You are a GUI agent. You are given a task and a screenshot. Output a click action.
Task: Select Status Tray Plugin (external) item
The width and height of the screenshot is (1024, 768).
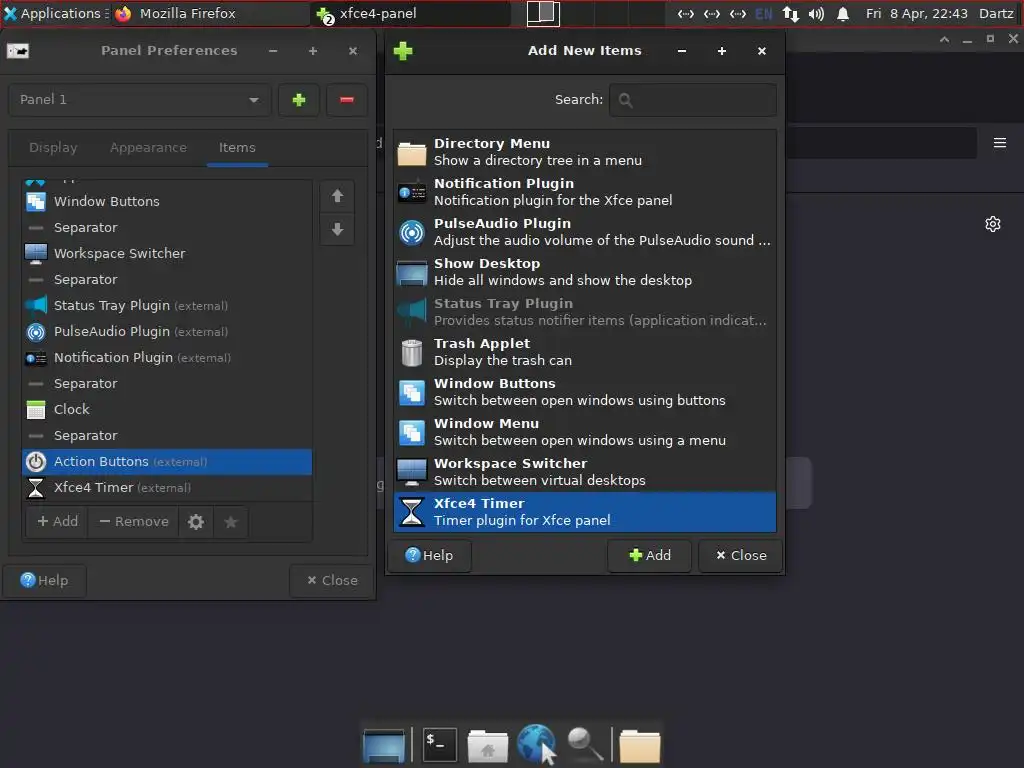[x=167, y=306]
